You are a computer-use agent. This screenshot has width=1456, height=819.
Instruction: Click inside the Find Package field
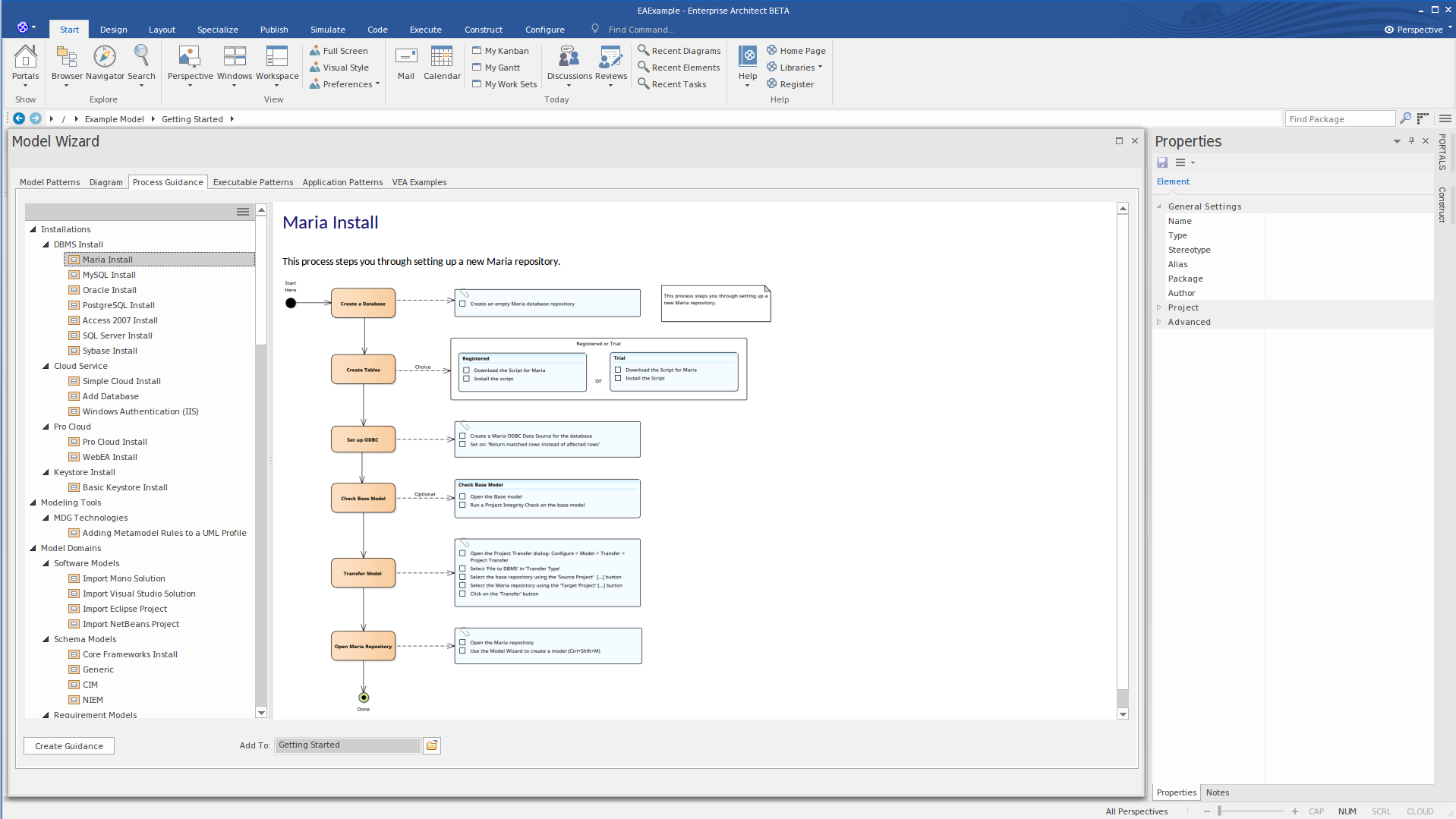[1340, 118]
